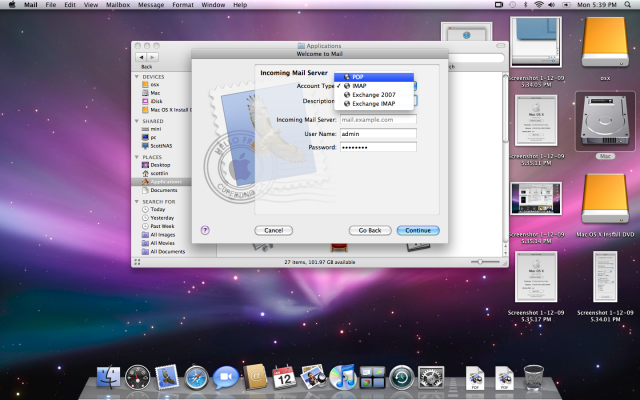
Task: Select IMAP in the Account Type list
Action: click(x=374, y=86)
